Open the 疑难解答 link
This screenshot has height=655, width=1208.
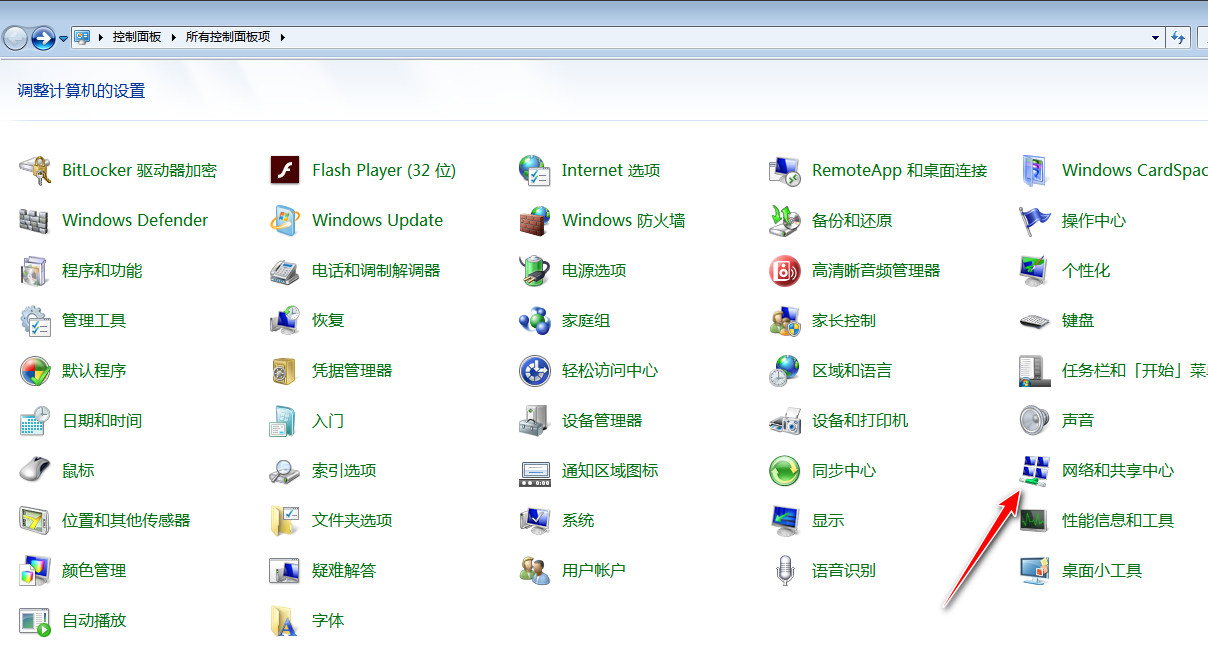tap(344, 571)
